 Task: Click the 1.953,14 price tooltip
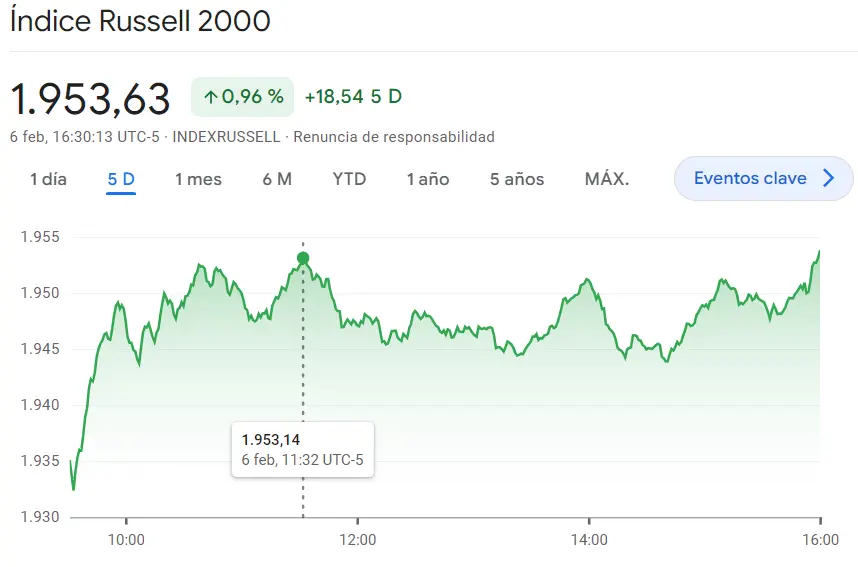pyautogui.click(x=302, y=449)
